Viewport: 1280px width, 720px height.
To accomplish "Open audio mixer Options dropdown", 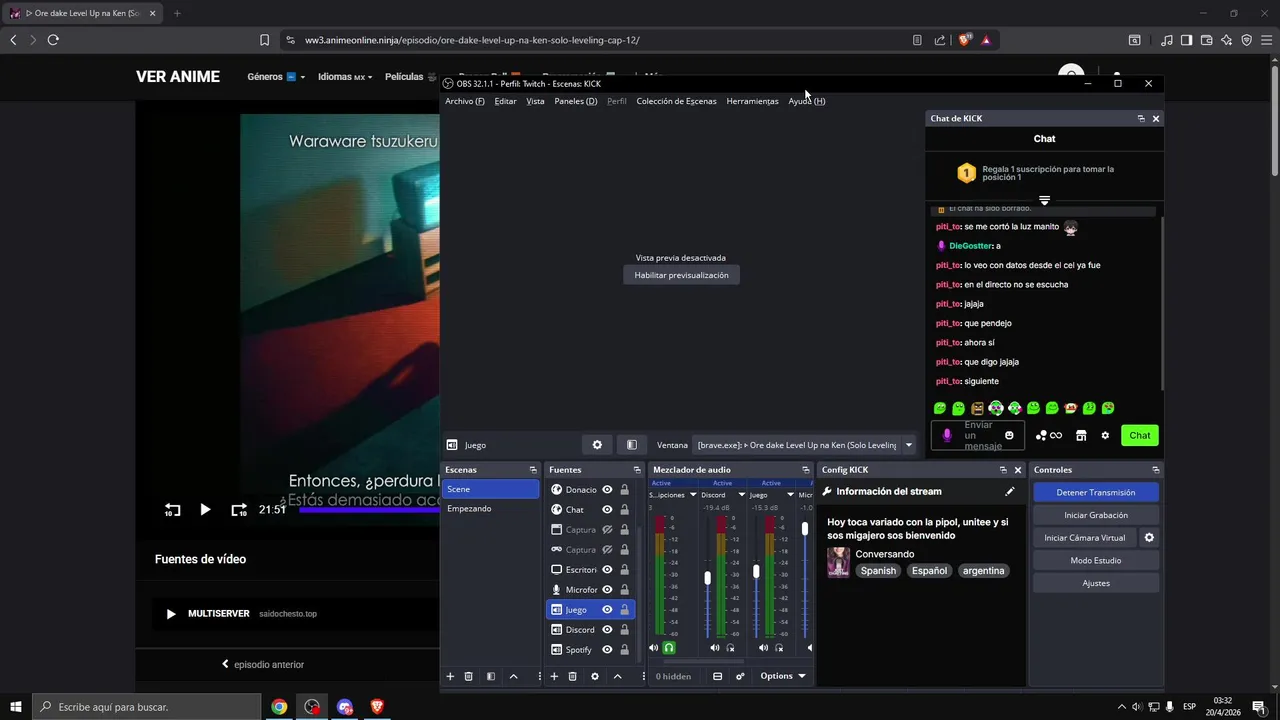I will coord(782,676).
